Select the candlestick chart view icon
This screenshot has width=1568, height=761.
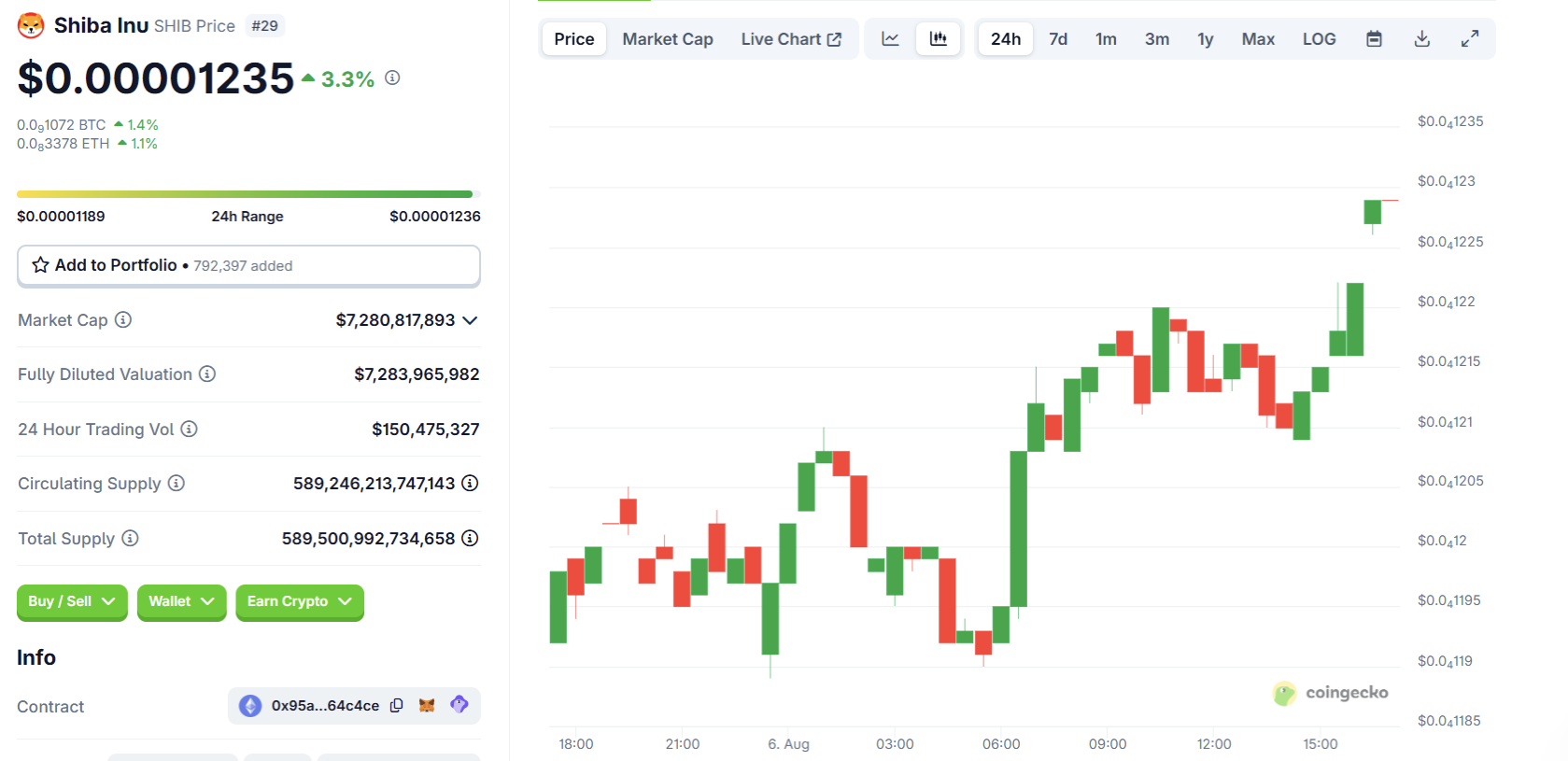[x=939, y=39]
